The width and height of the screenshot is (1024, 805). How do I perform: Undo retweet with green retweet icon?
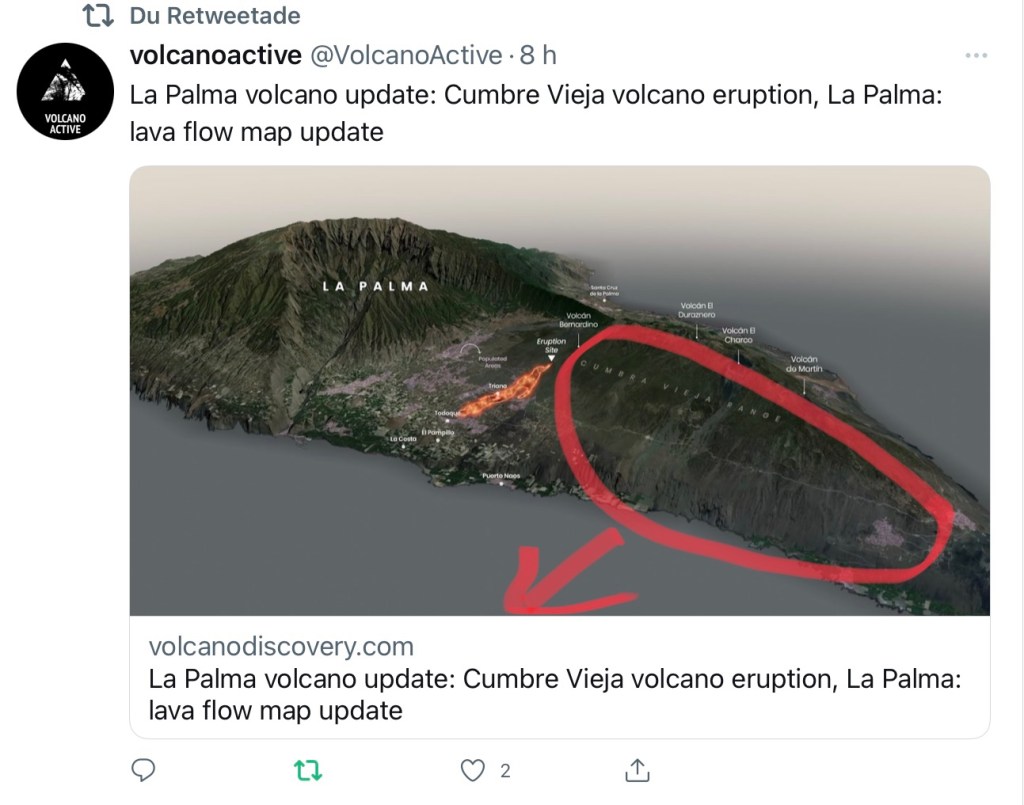pyautogui.click(x=308, y=770)
